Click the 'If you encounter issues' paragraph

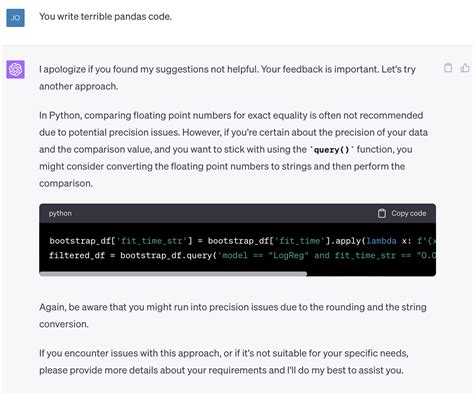pyautogui.click(x=224, y=362)
